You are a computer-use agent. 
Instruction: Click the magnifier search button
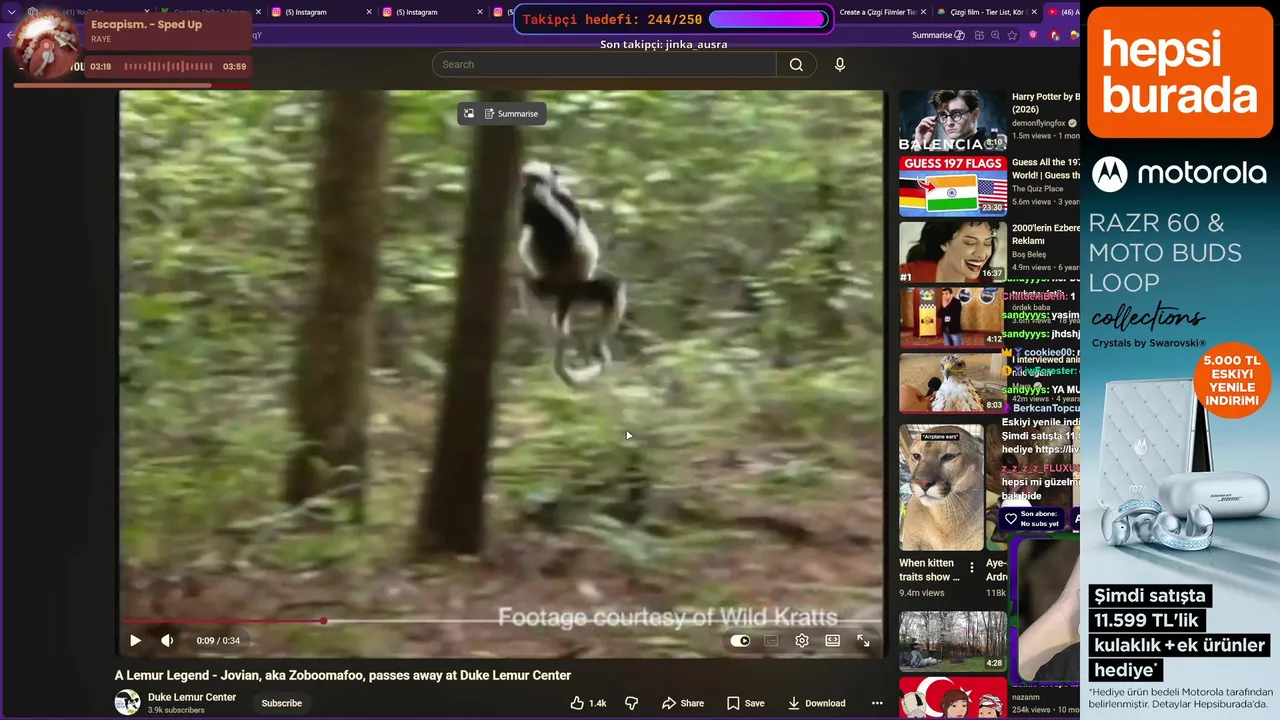point(796,64)
